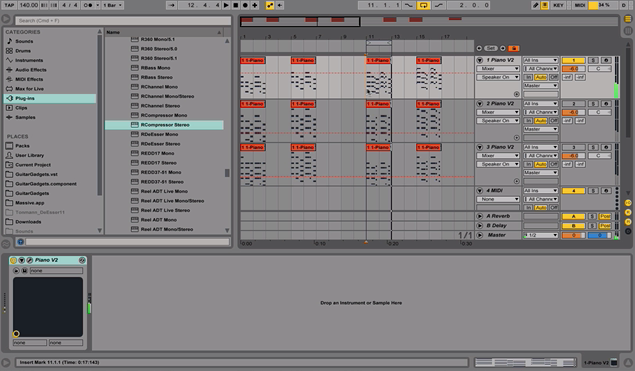Select the Instruments category

(29, 60)
